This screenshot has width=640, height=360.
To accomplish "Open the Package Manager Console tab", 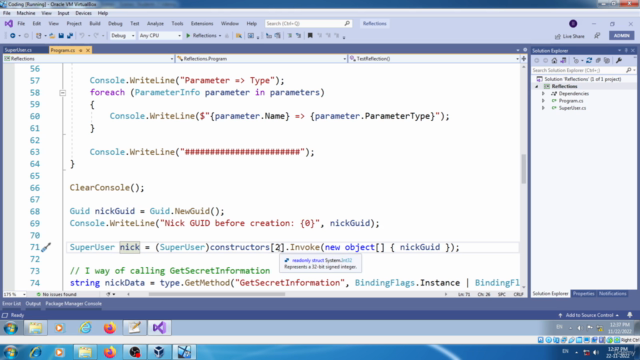I will 73,304.
